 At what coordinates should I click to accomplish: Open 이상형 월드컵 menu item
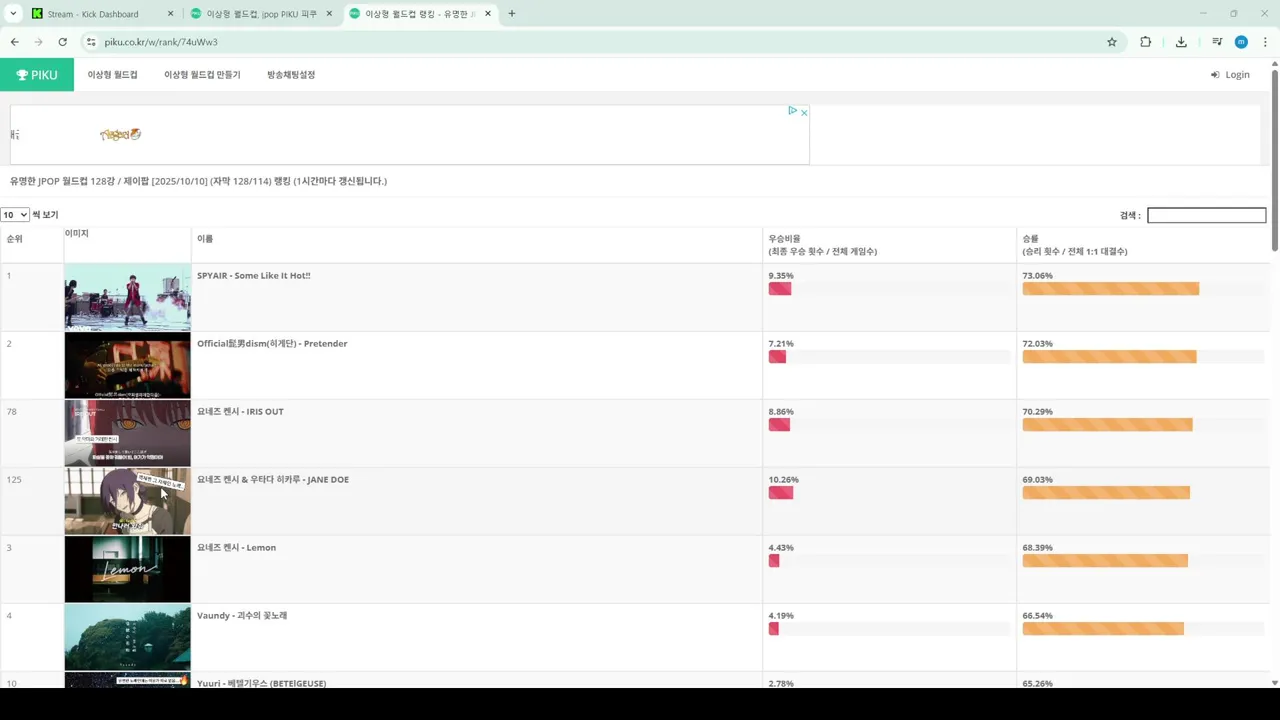tap(112, 75)
